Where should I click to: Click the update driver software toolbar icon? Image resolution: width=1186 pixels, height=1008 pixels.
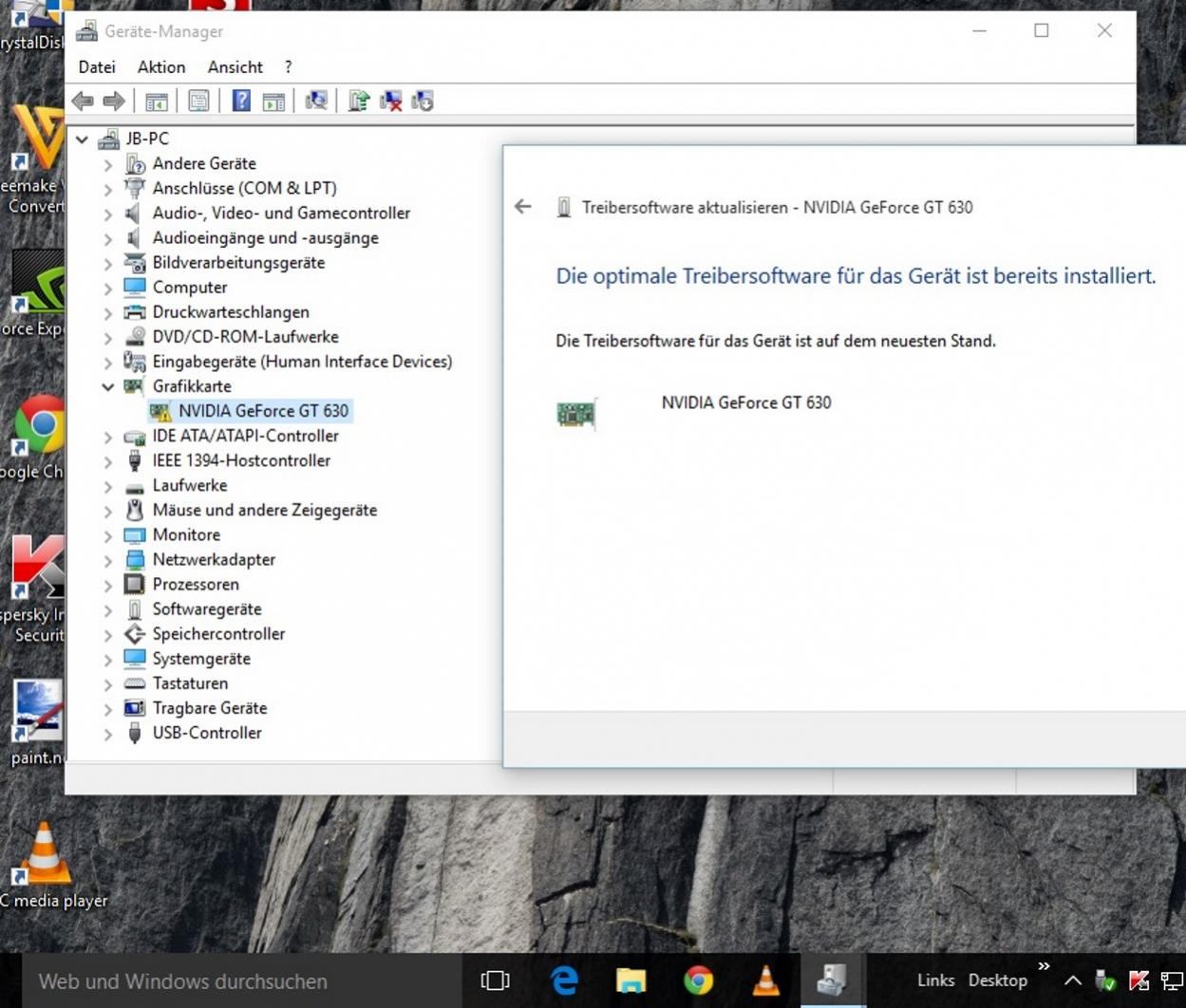358,101
